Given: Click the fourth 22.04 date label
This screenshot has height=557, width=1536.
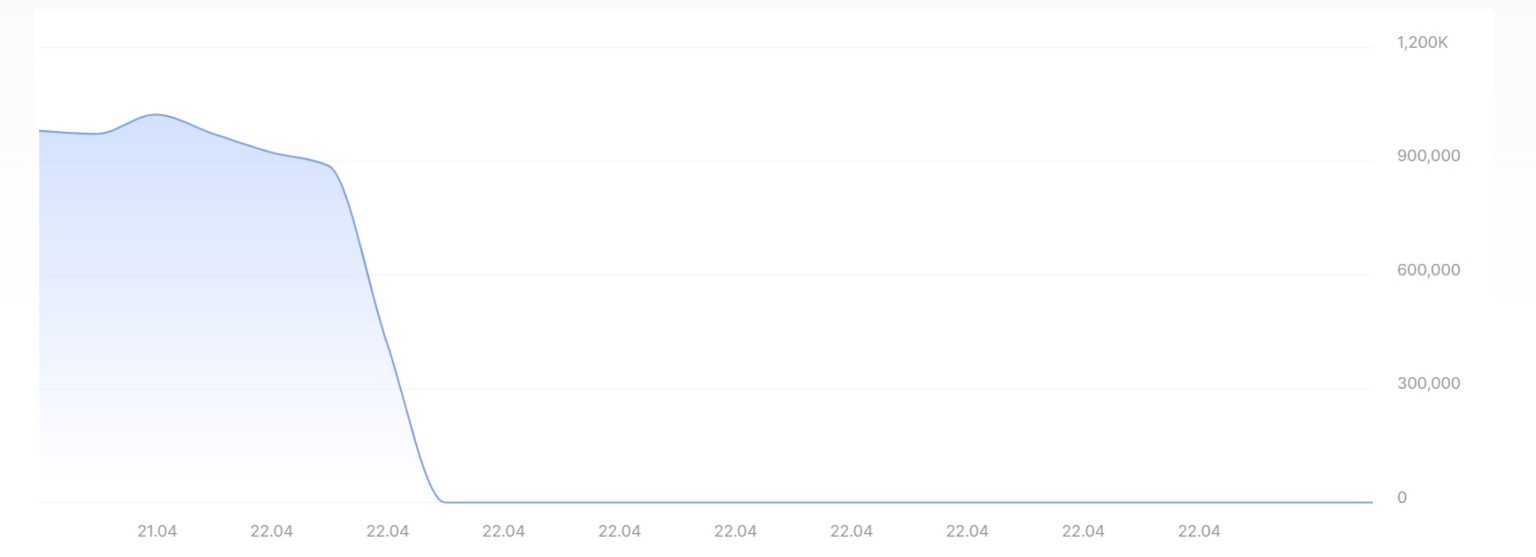Looking at the screenshot, I should 620,532.
